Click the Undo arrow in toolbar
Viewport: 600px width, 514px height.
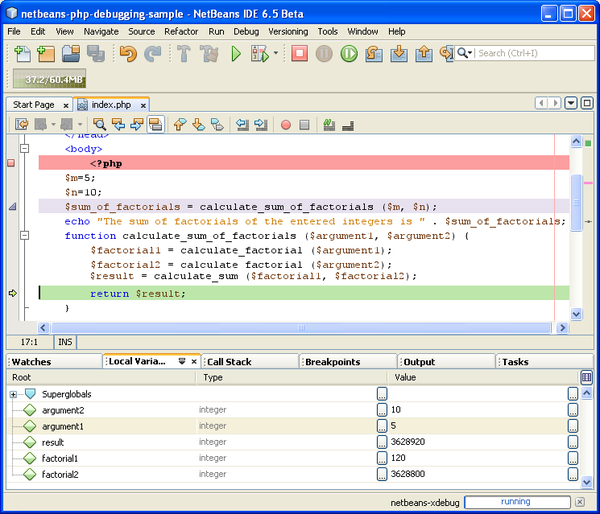pyautogui.click(x=127, y=54)
